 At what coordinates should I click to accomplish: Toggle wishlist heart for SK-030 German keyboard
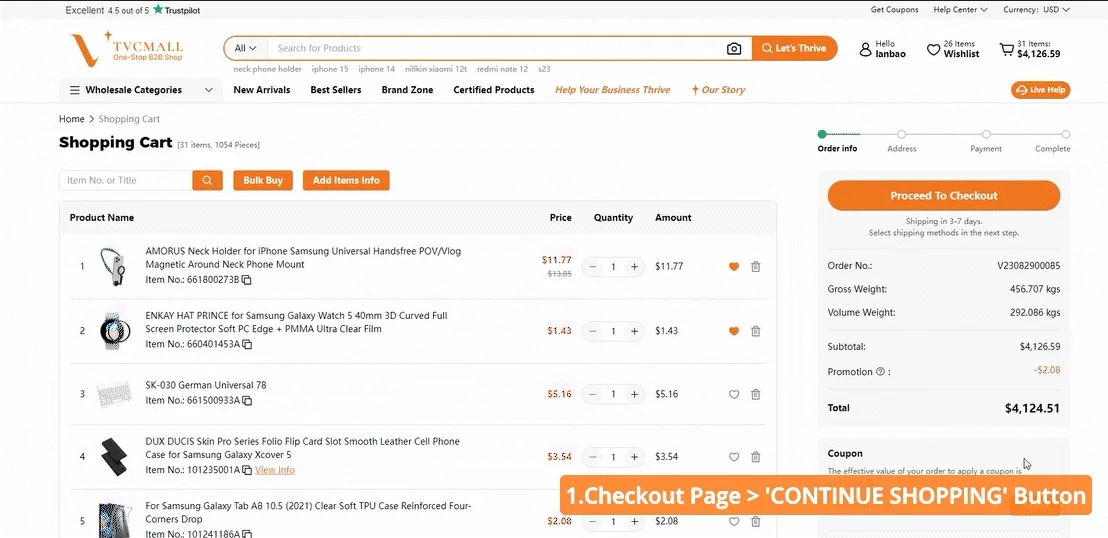tap(733, 394)
